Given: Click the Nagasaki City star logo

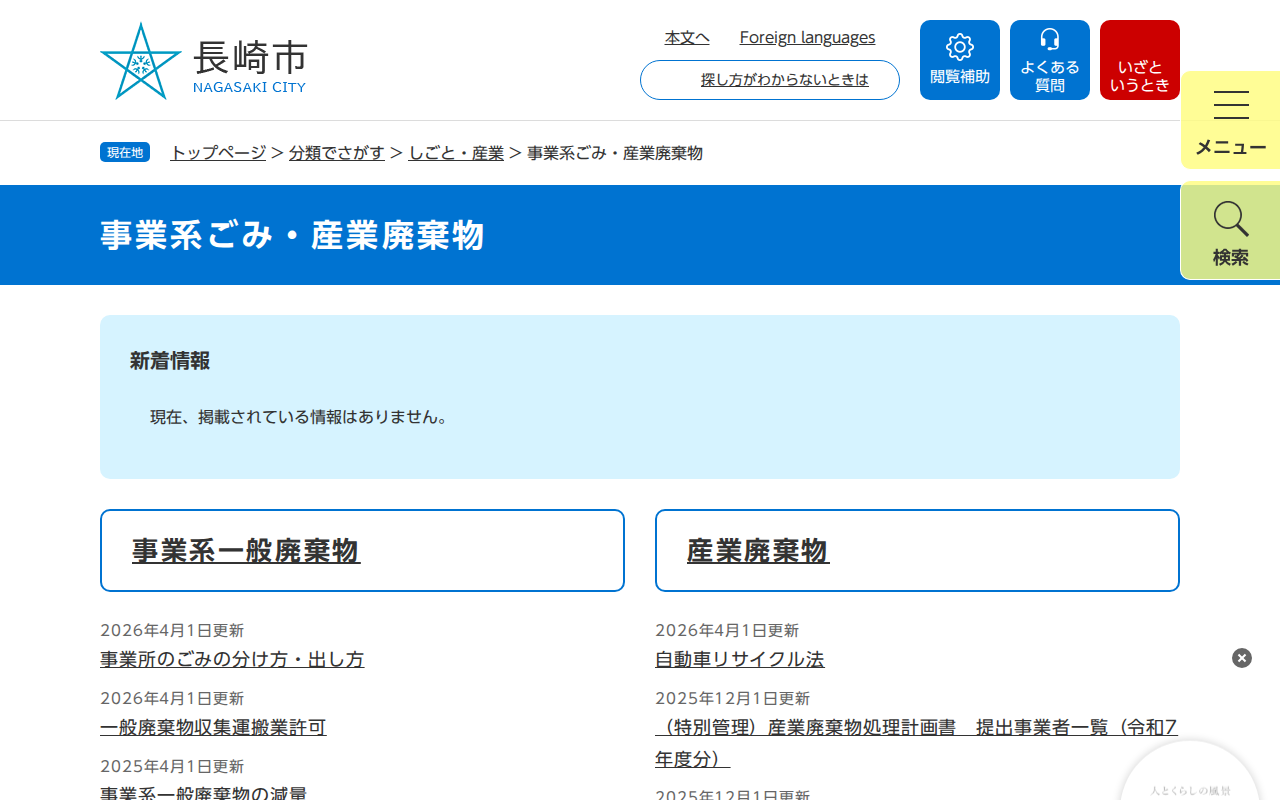Looking at the screenshot, I should [140, 60].
